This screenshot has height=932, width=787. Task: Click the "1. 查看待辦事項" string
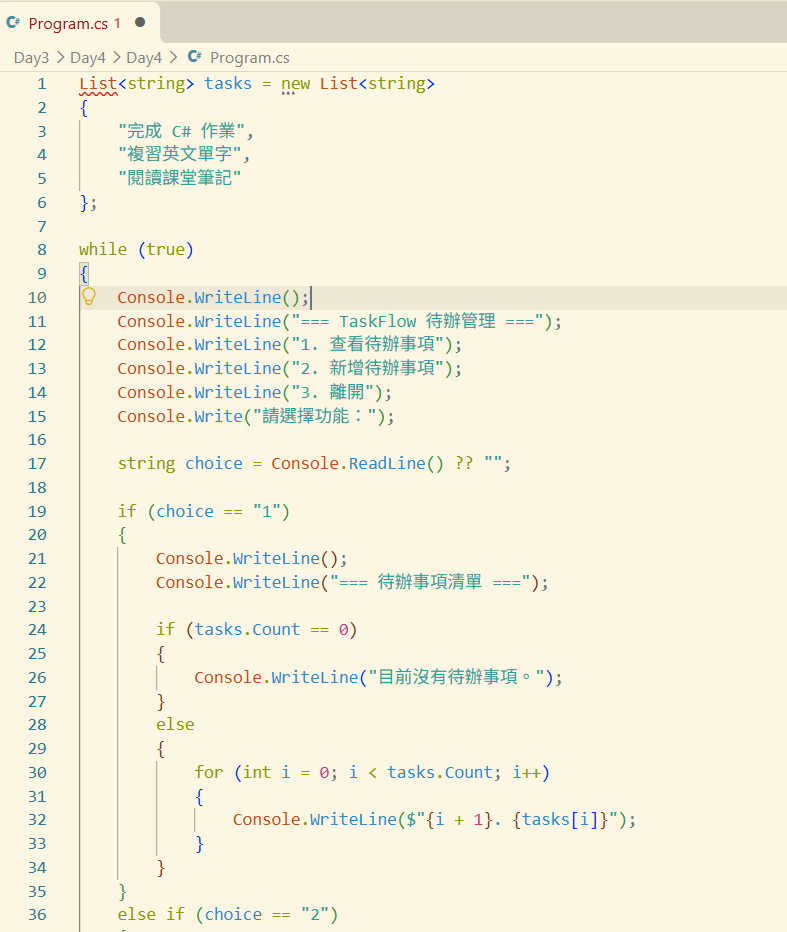pos(367,344)
